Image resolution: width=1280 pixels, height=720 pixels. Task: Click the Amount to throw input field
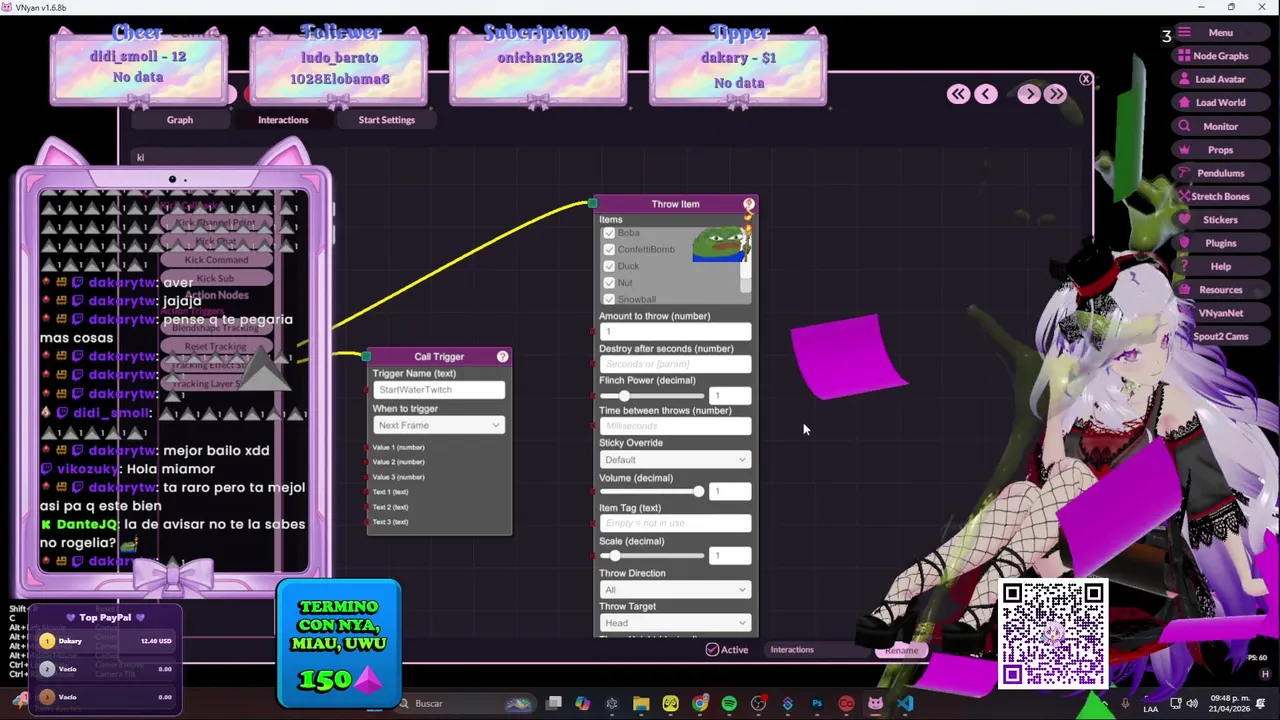tap(674, 331)
